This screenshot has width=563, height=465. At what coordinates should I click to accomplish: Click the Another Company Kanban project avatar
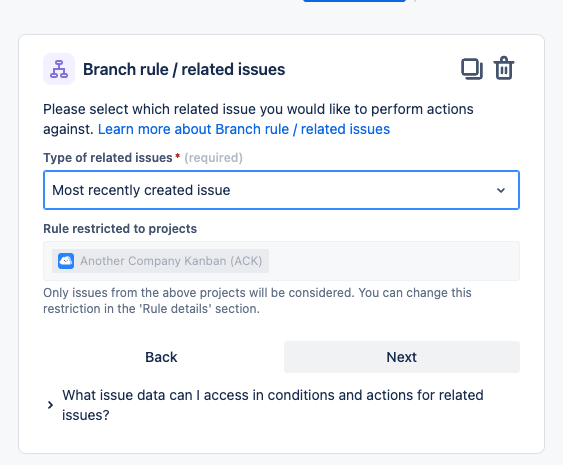(x=66, y=261)
